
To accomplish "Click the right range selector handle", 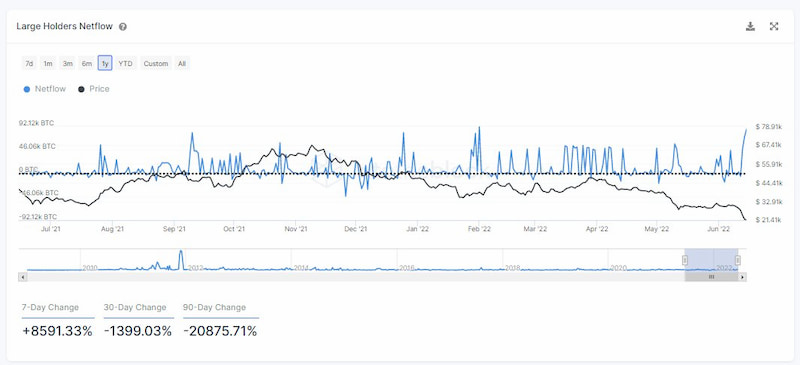I will pyautogui.click(x=738, y=260).
